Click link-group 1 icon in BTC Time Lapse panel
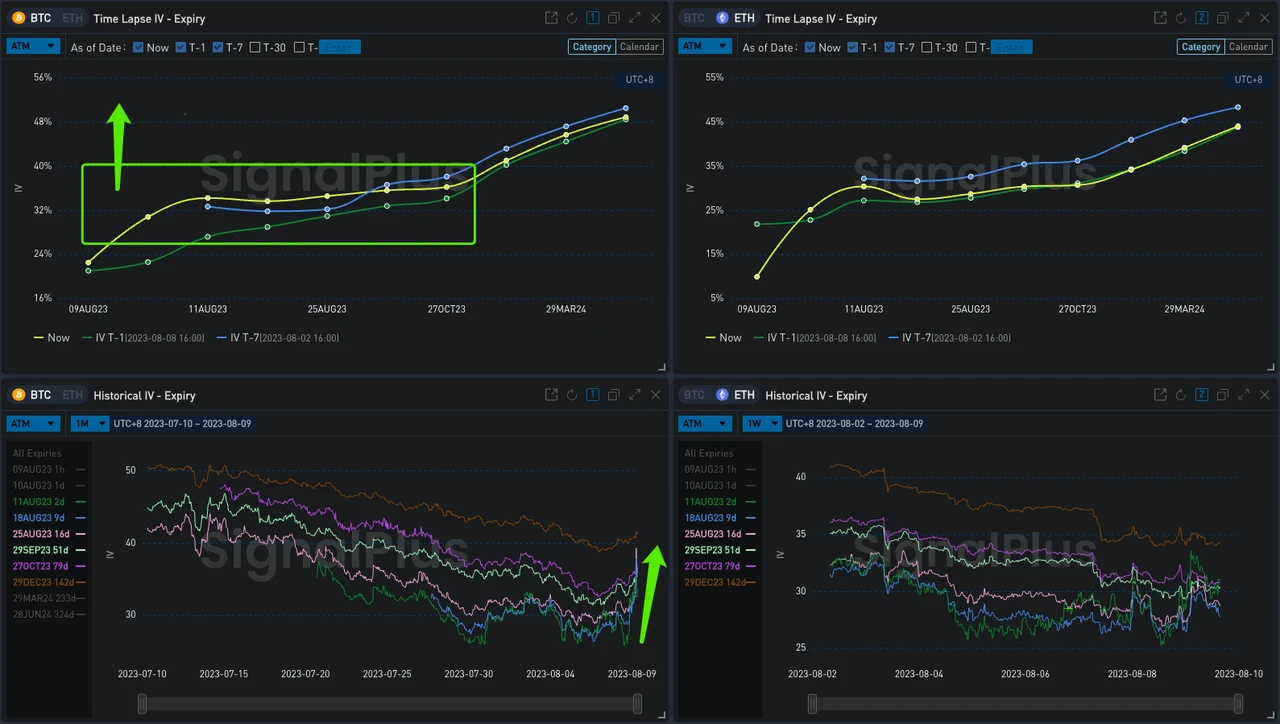This screenshot has width=1280, height=724. (593, 18)
